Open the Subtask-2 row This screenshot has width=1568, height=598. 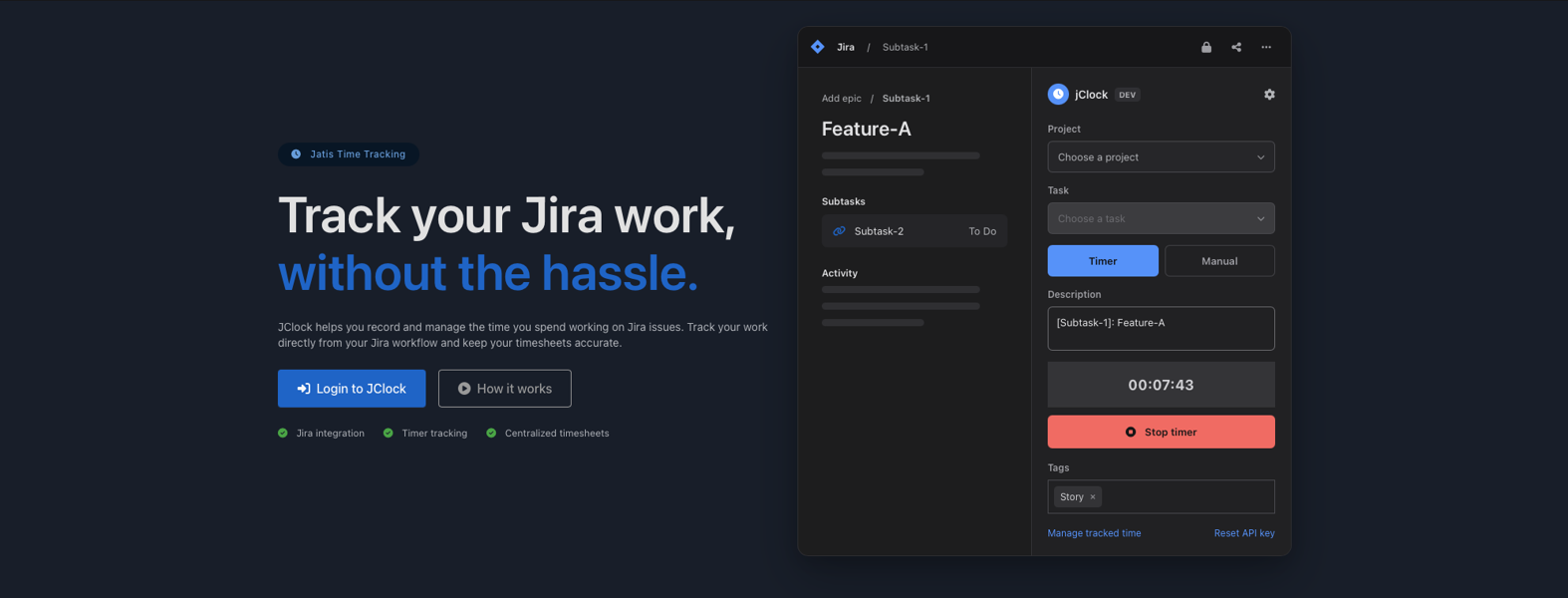click(x=915, y=231)
